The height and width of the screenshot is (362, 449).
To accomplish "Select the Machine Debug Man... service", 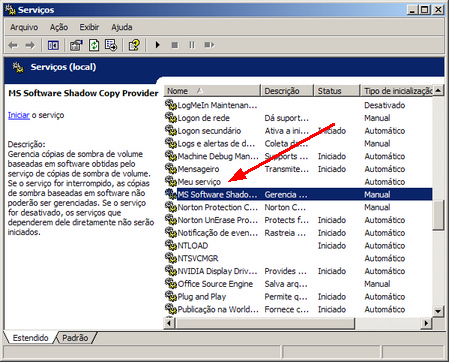I will 218,156.
